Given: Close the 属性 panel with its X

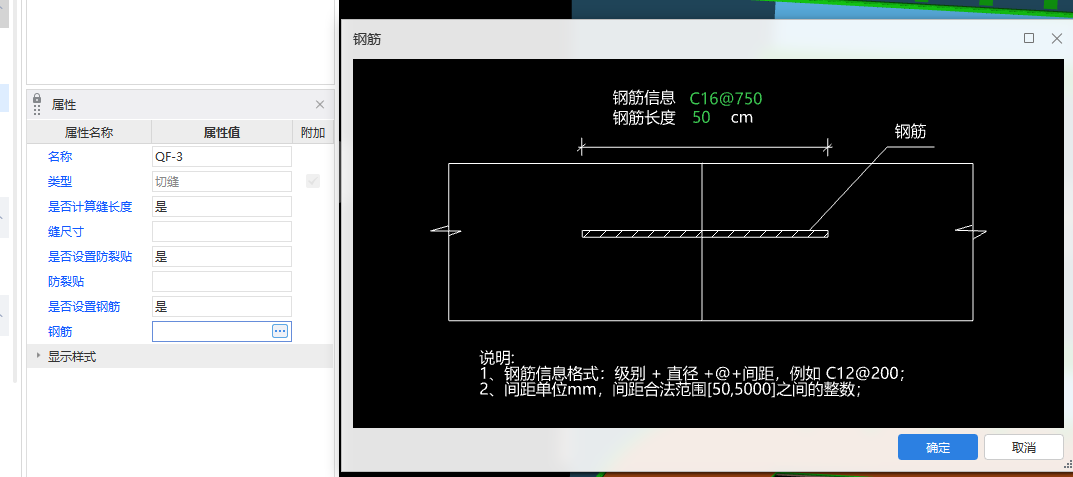Looking at the screenshot, I should click(x=320, y=104).
